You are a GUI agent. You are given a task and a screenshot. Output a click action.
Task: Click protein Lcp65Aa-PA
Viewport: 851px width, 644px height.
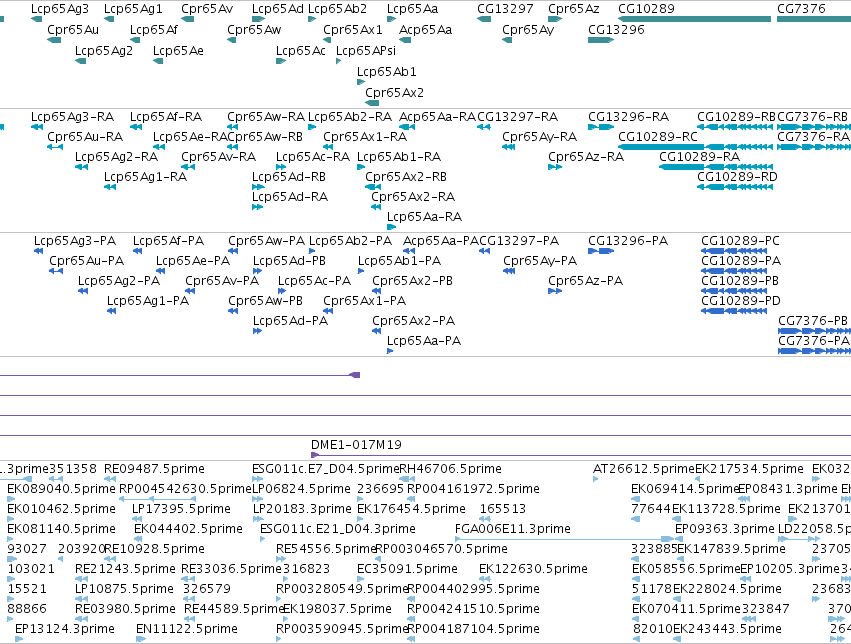[424, 342]
